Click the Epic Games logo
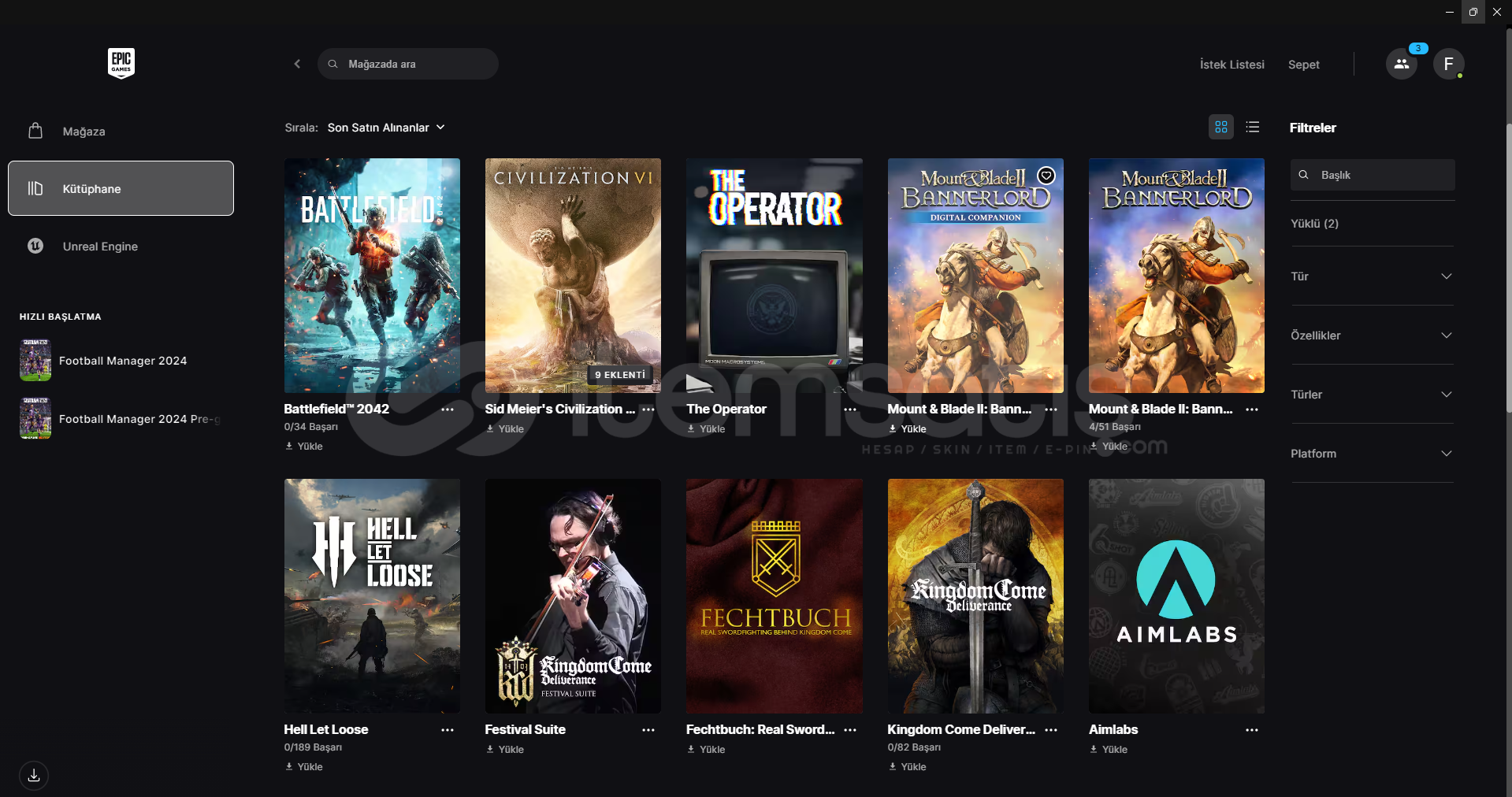This screenshot has height=797, width=1512. click(121, 63)
